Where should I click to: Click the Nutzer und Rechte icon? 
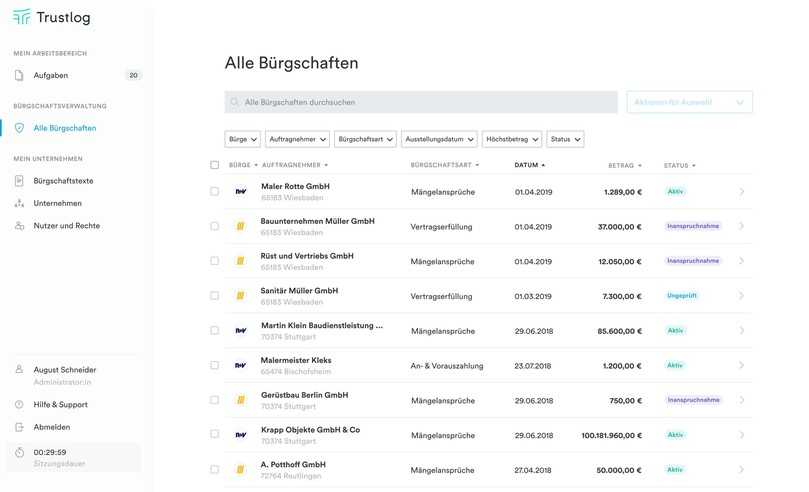19,226
